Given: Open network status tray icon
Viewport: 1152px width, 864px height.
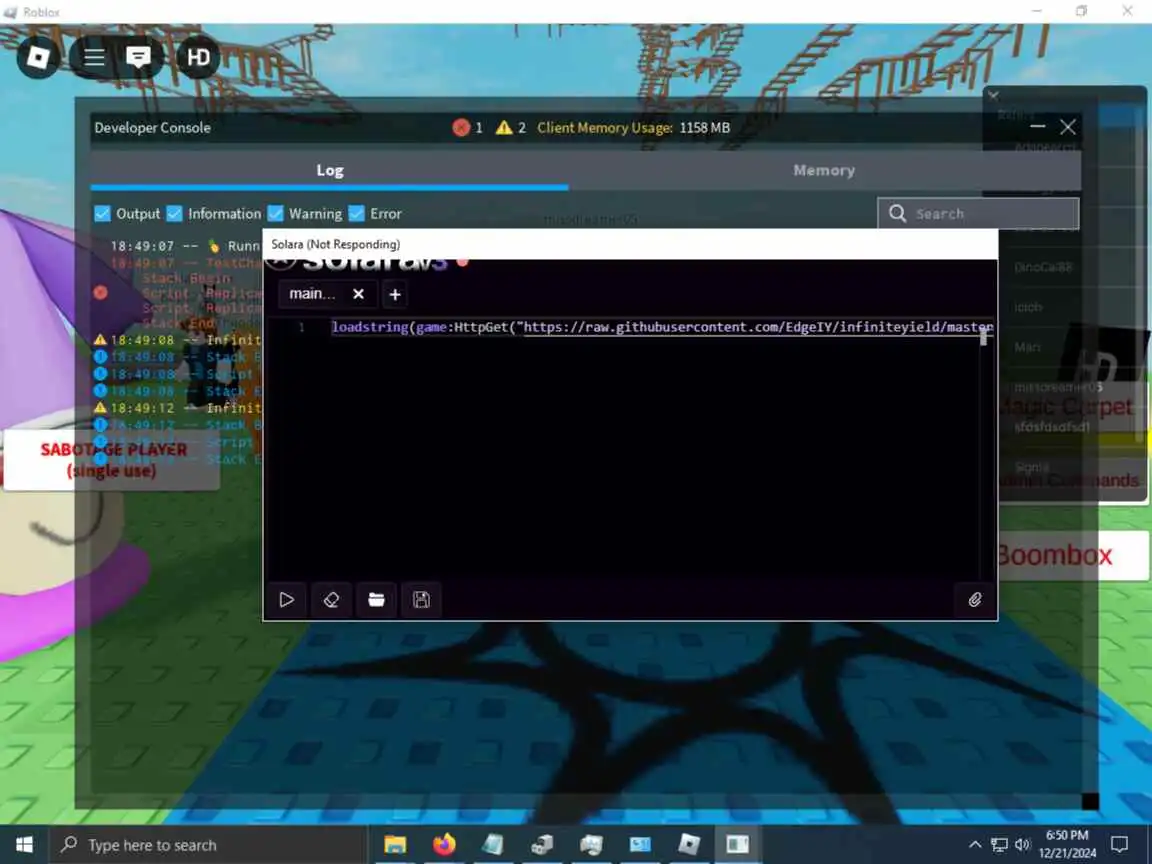Looking at the screenshot, I should (999, 845).
